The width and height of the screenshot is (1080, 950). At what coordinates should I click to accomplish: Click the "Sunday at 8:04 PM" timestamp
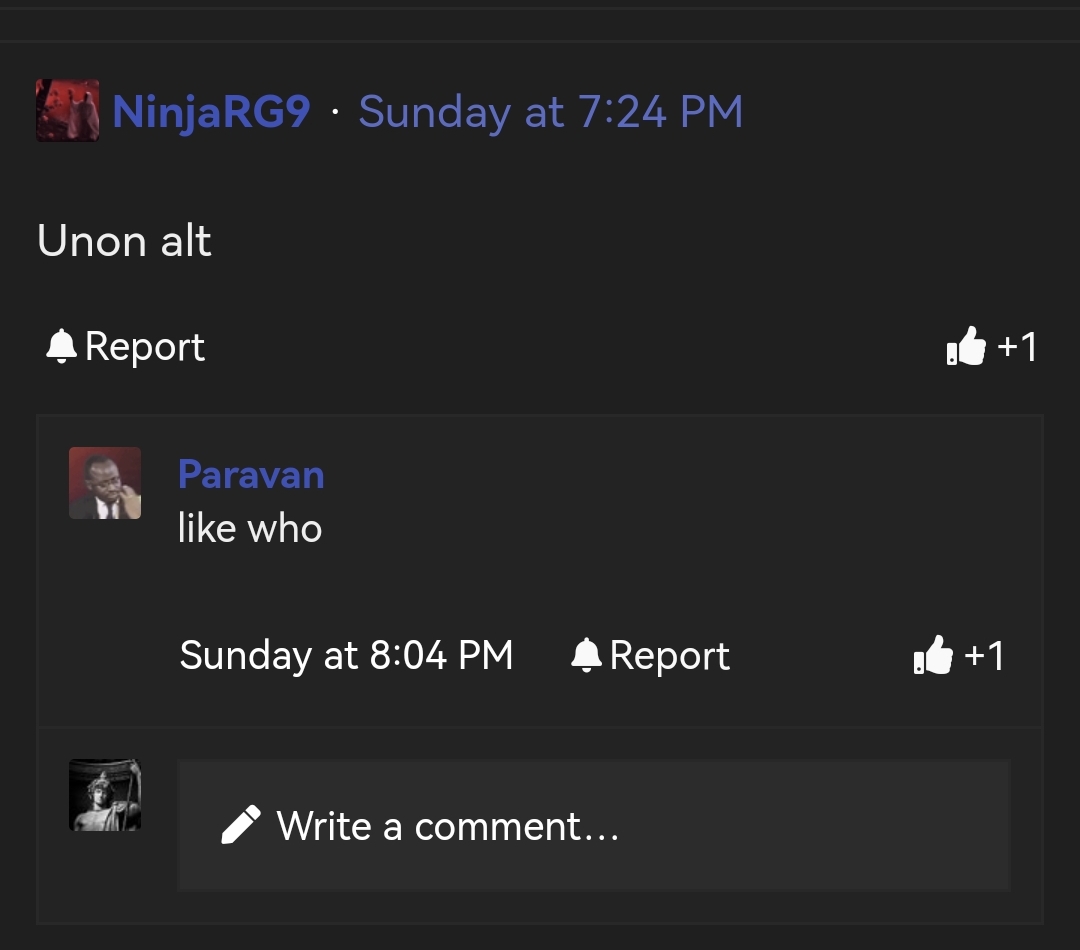(346, 656)
